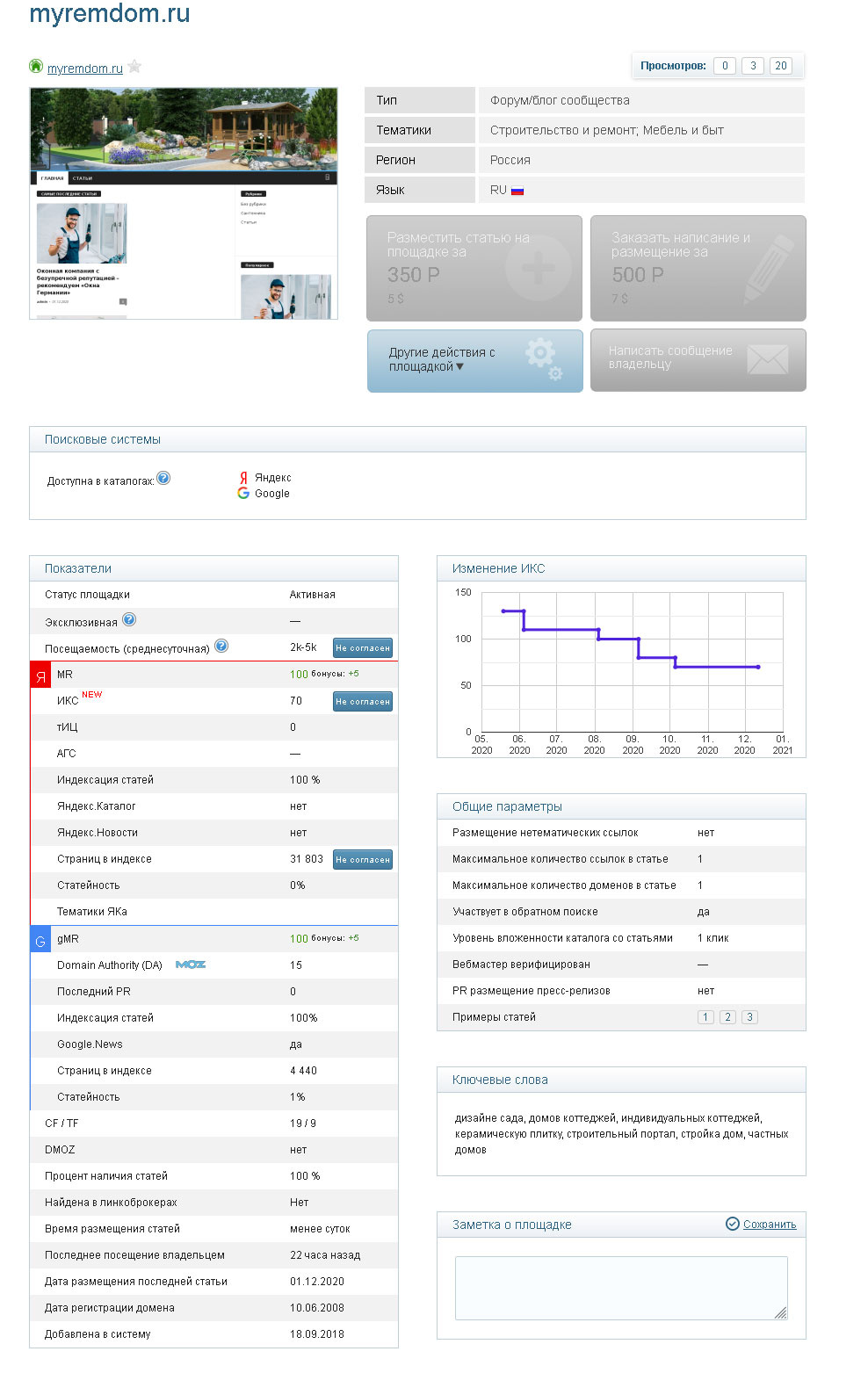Open article example 1
This screenshot has height=1373, width=868.
pos(705,1017)
